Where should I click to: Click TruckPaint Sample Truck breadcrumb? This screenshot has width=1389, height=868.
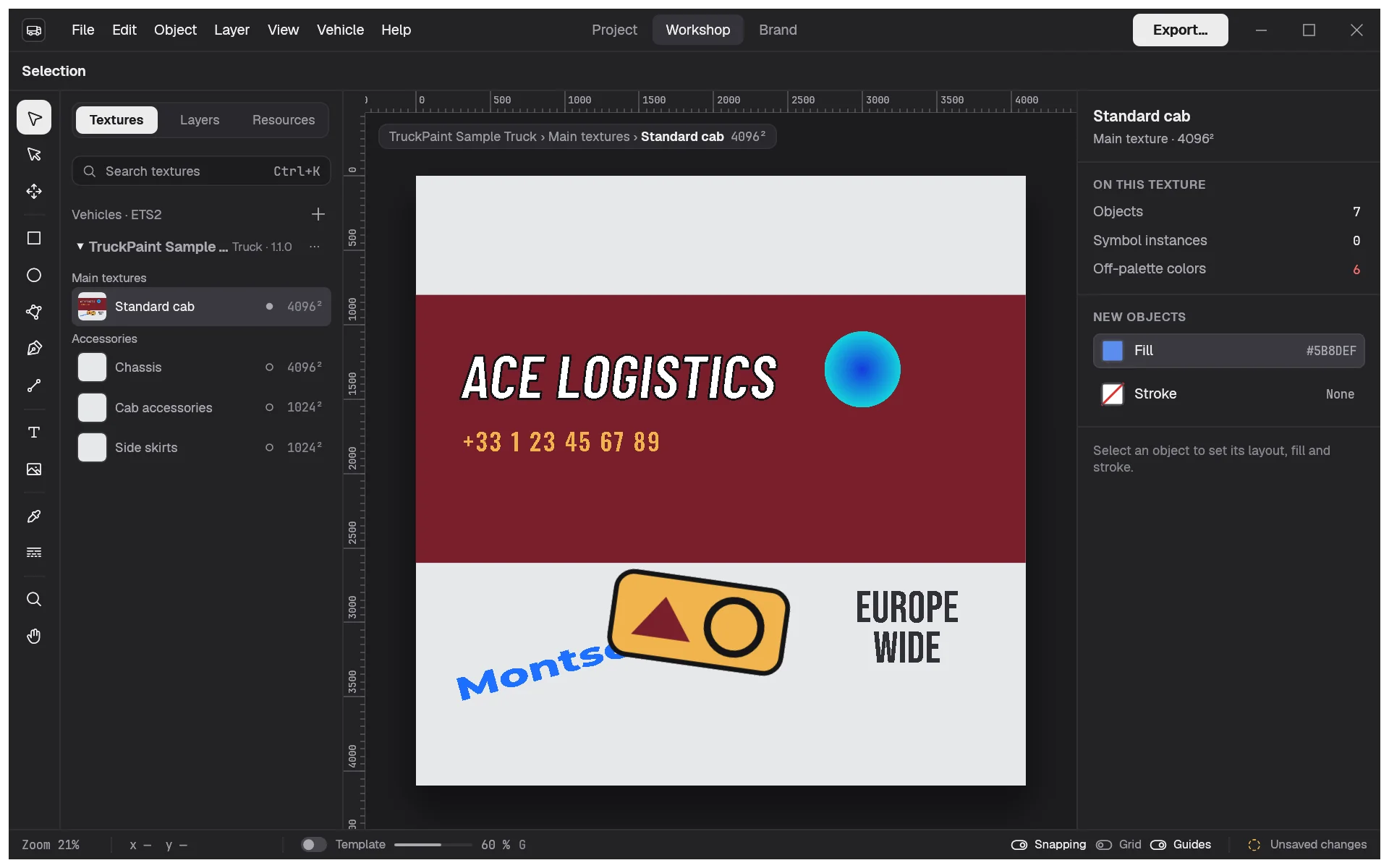[x=463, y=137]
